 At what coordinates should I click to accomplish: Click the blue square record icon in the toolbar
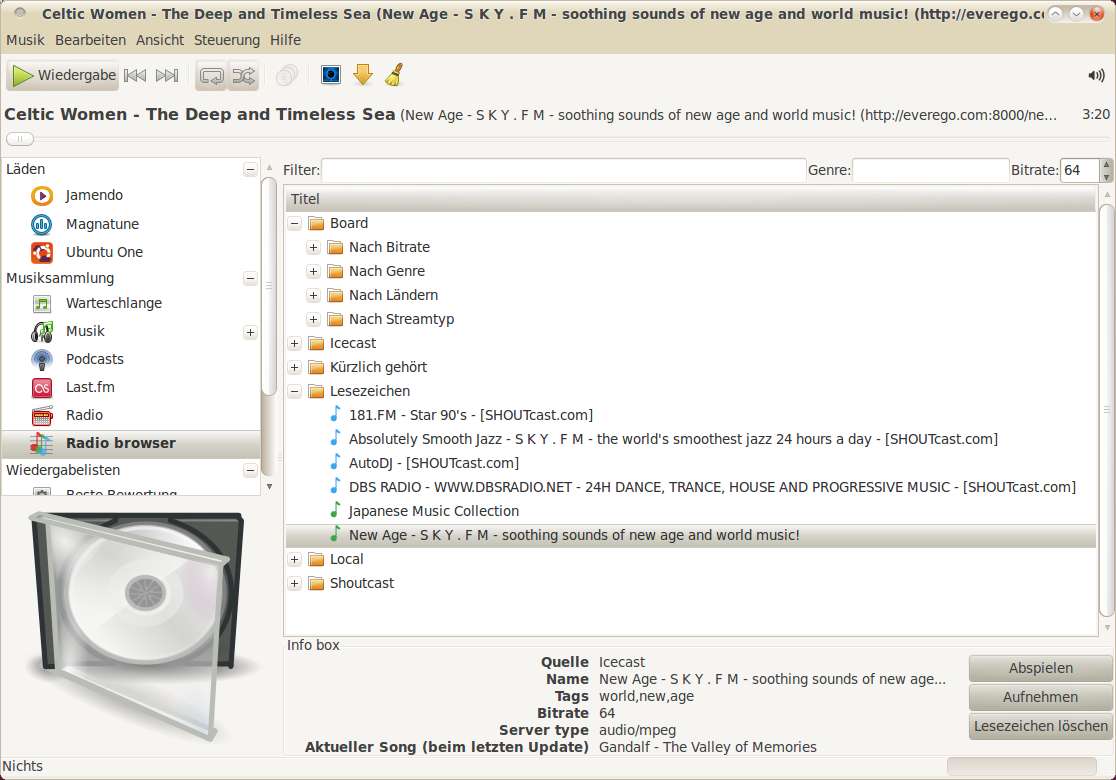(x=331, y=75)
